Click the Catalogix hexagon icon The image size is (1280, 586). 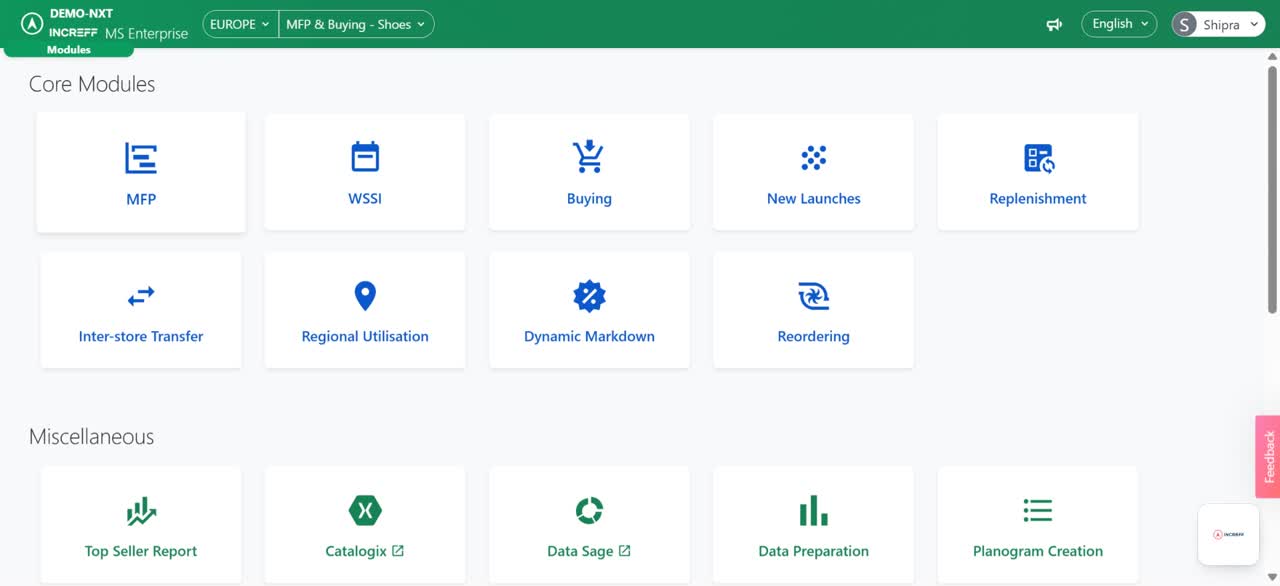click(x=365, y=511)
